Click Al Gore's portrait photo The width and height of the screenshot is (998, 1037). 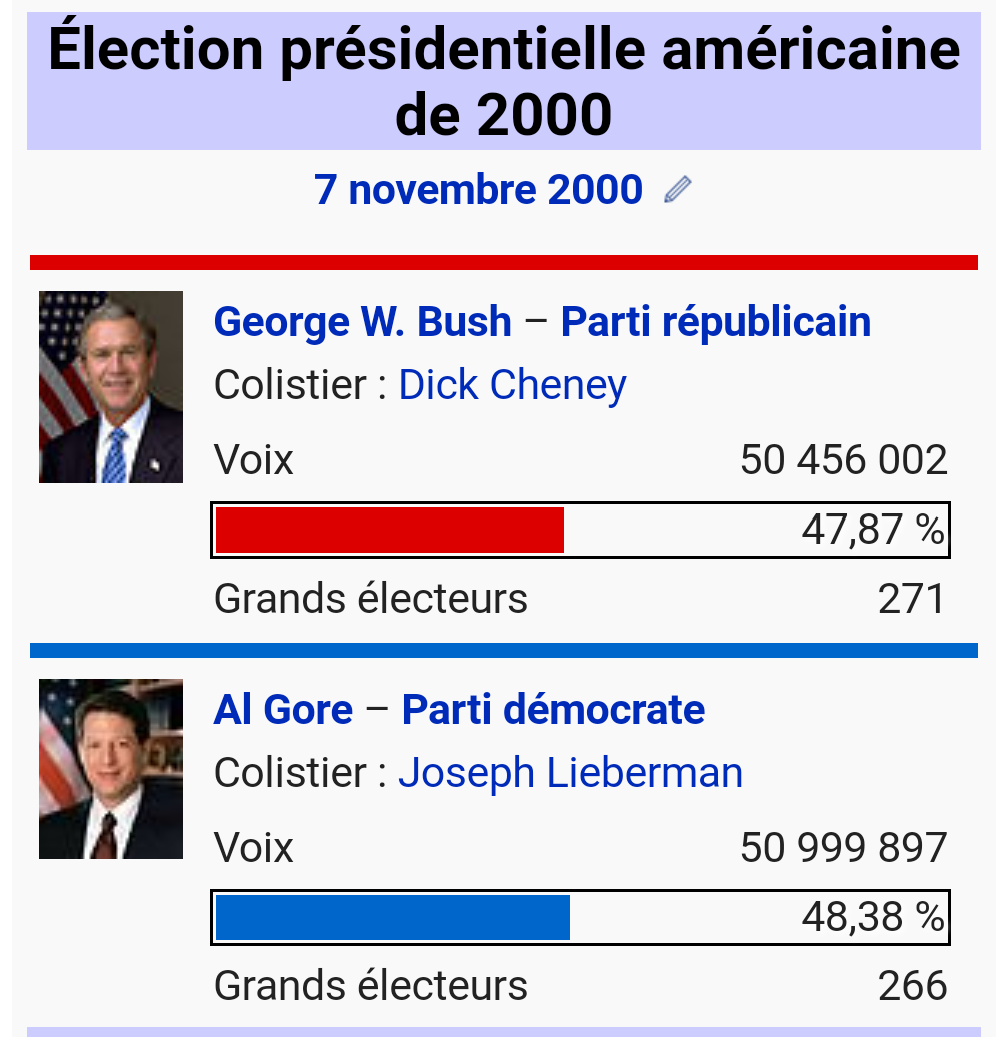click(111, 768)
